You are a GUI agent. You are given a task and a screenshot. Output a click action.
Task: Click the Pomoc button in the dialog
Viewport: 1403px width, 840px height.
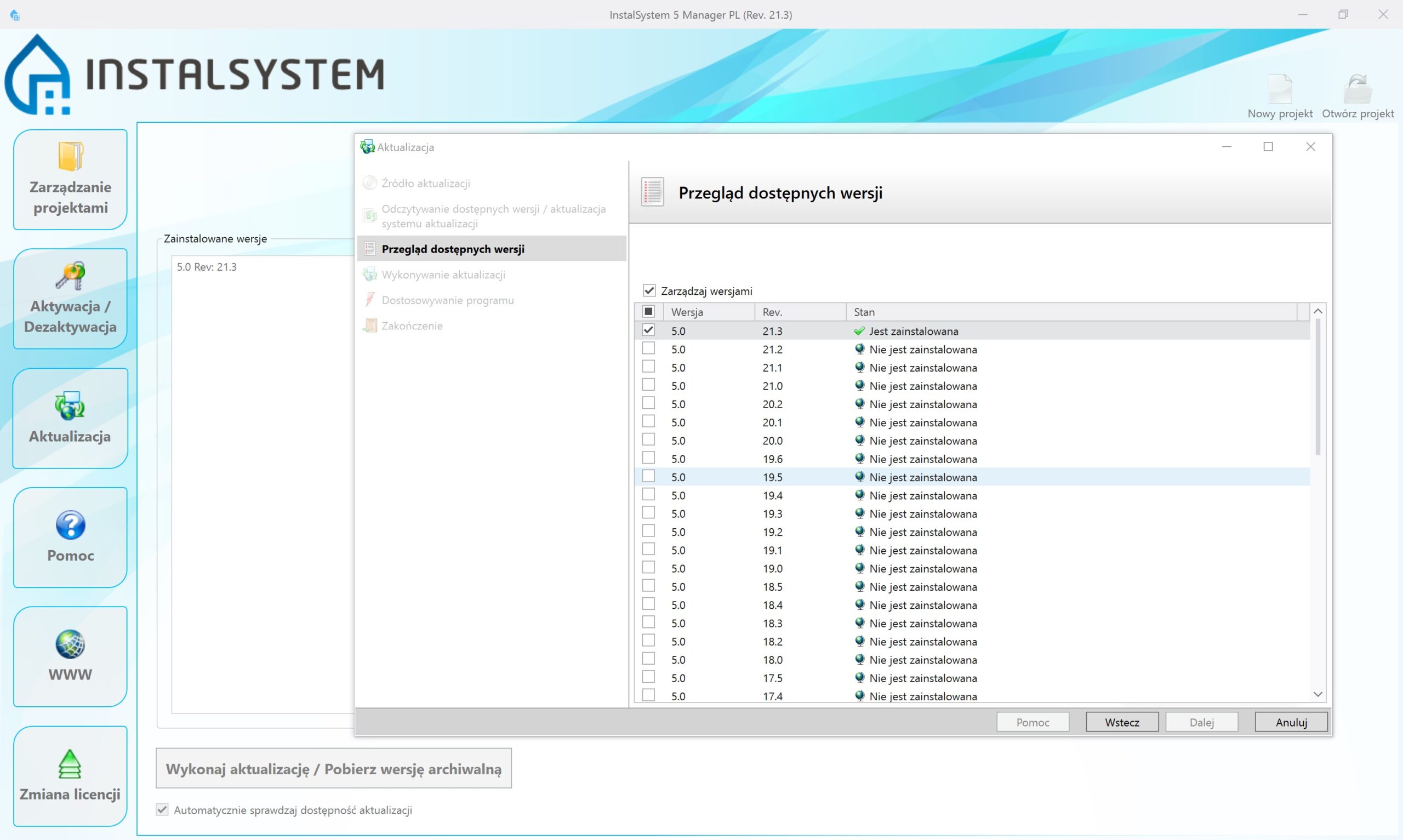pos(1033,722)
